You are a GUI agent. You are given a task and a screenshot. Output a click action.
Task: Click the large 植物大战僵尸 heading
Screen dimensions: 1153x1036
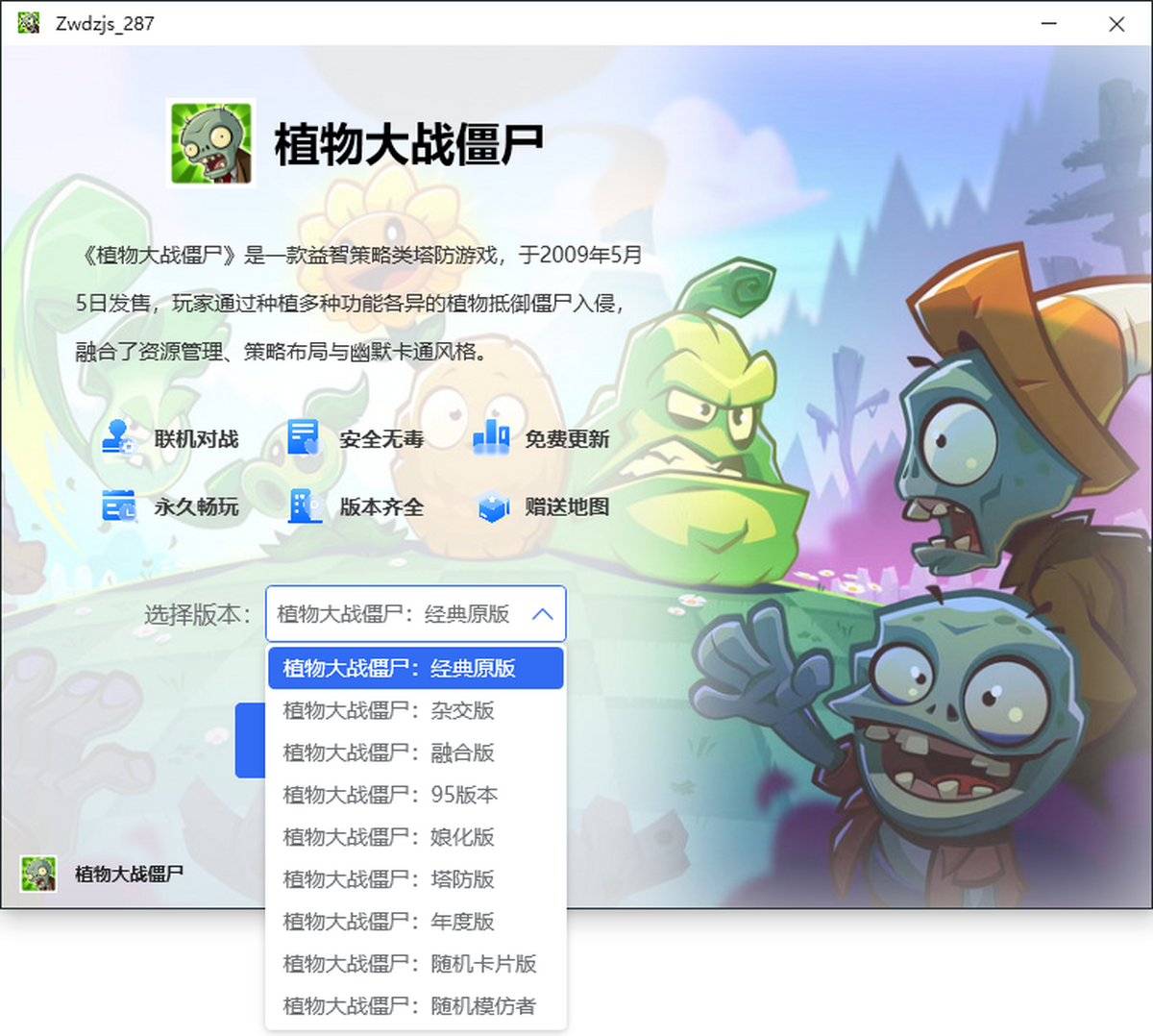pos(409,145)
